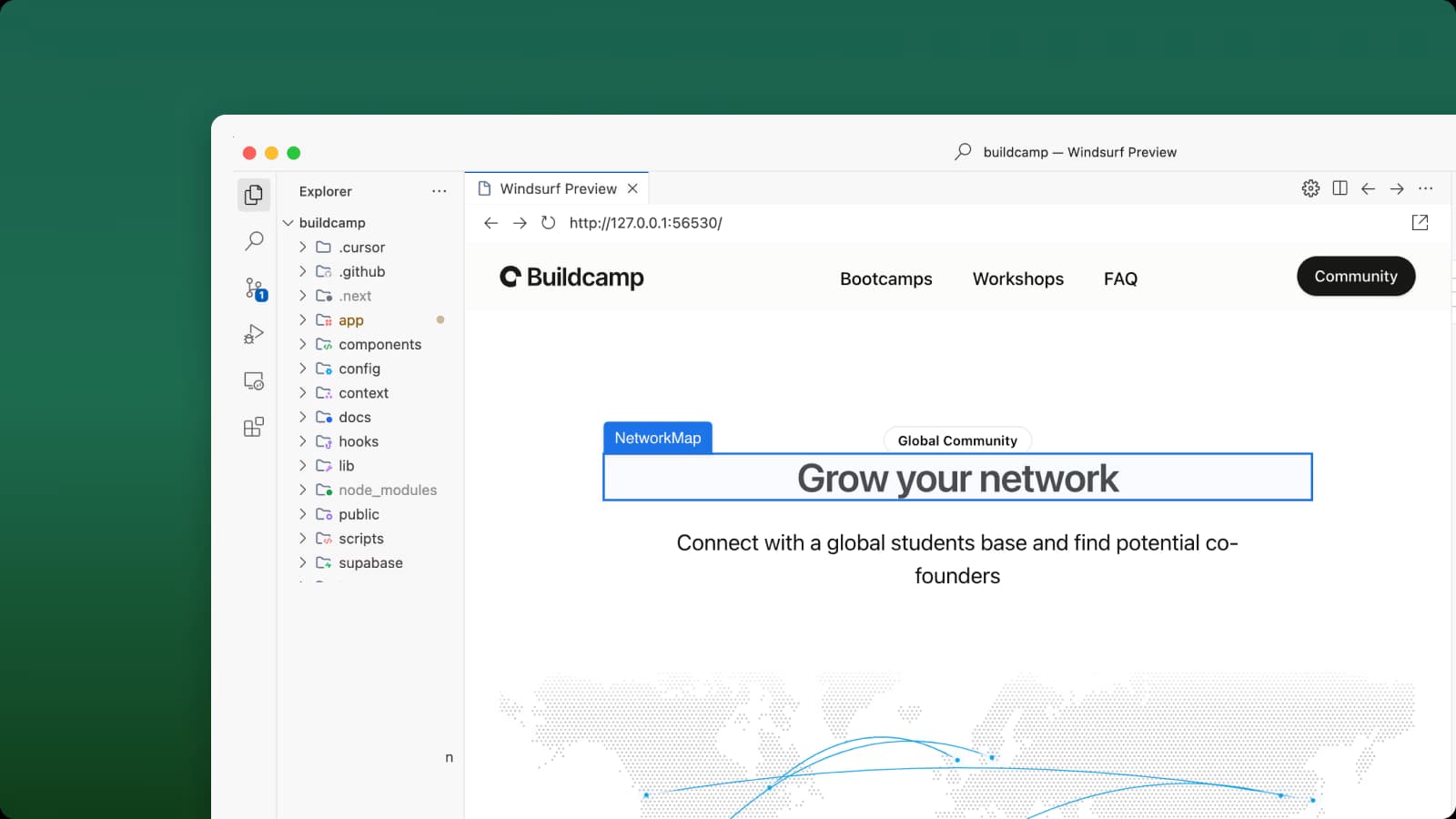Screen dimensions: 1456x819
Task: Expand the app folder chevron
Action: (x=303, y=319)
